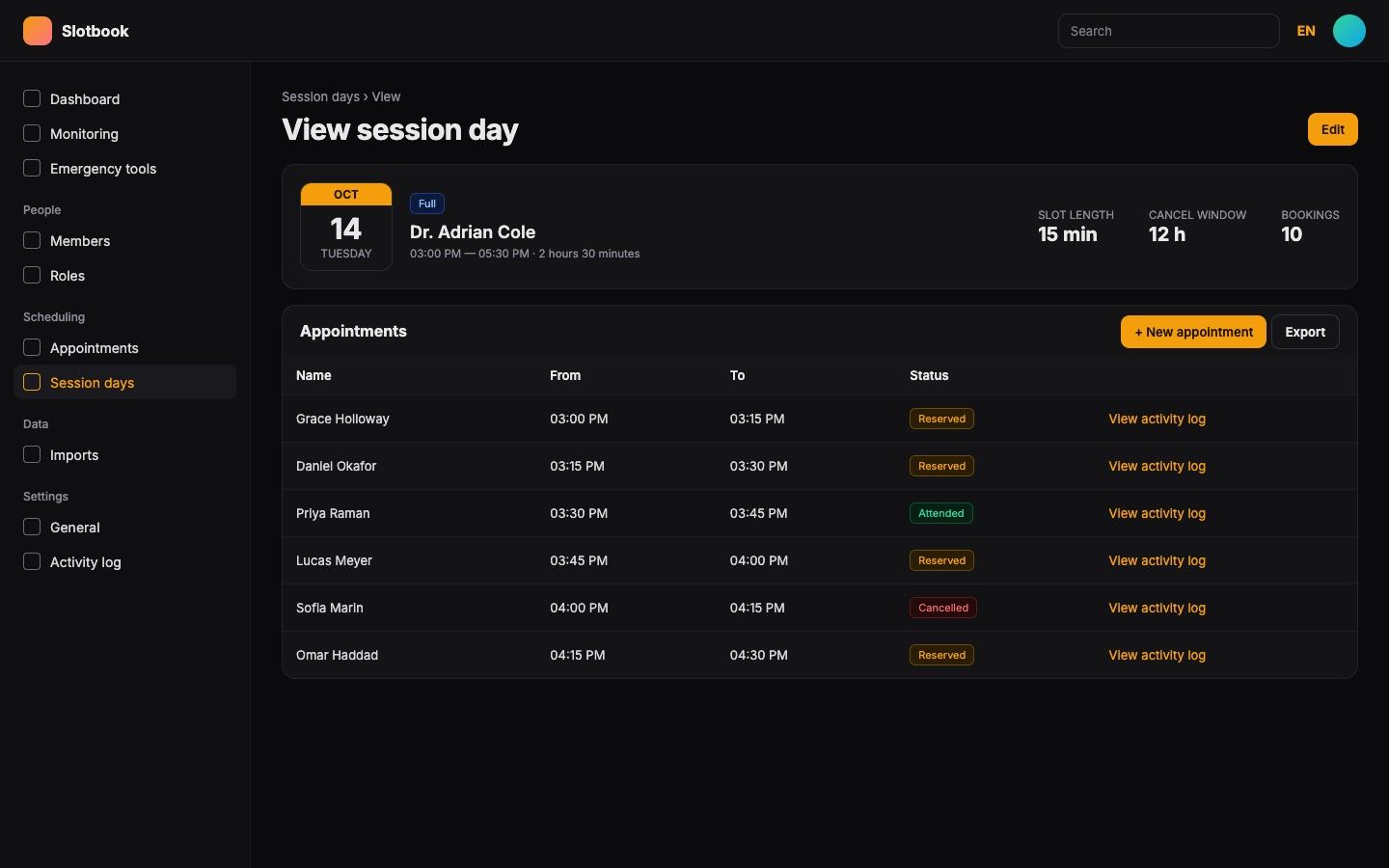Viewport: 1389px width, 868px height.
Task: Click the Monitoring sidebar icon
Action: point(32,133)
